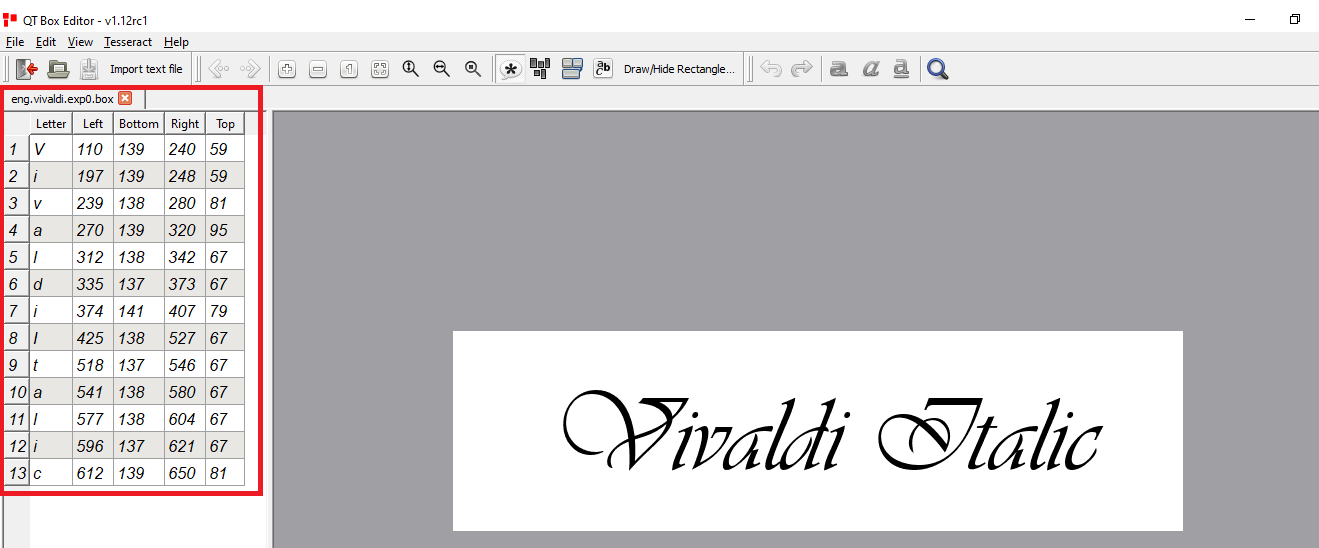This screenshot has width=1319, height=548.
Task: Click the zoom to fit icon
Action: pyautogui.click(x=380, y=69)
